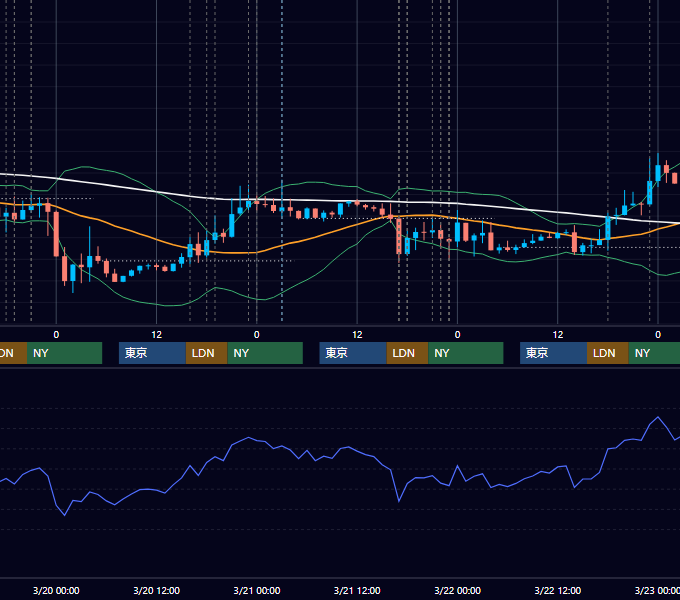Click the 3/22 00:00 date label

458,590
